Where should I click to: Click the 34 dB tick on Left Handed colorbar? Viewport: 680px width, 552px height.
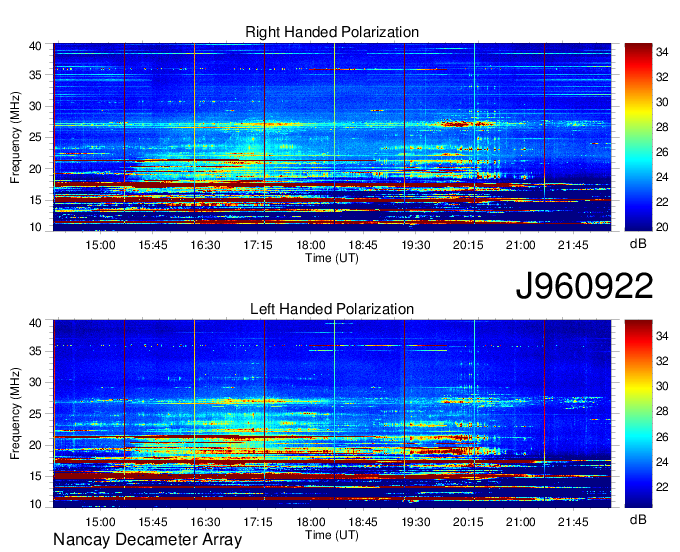coord(662,336)
